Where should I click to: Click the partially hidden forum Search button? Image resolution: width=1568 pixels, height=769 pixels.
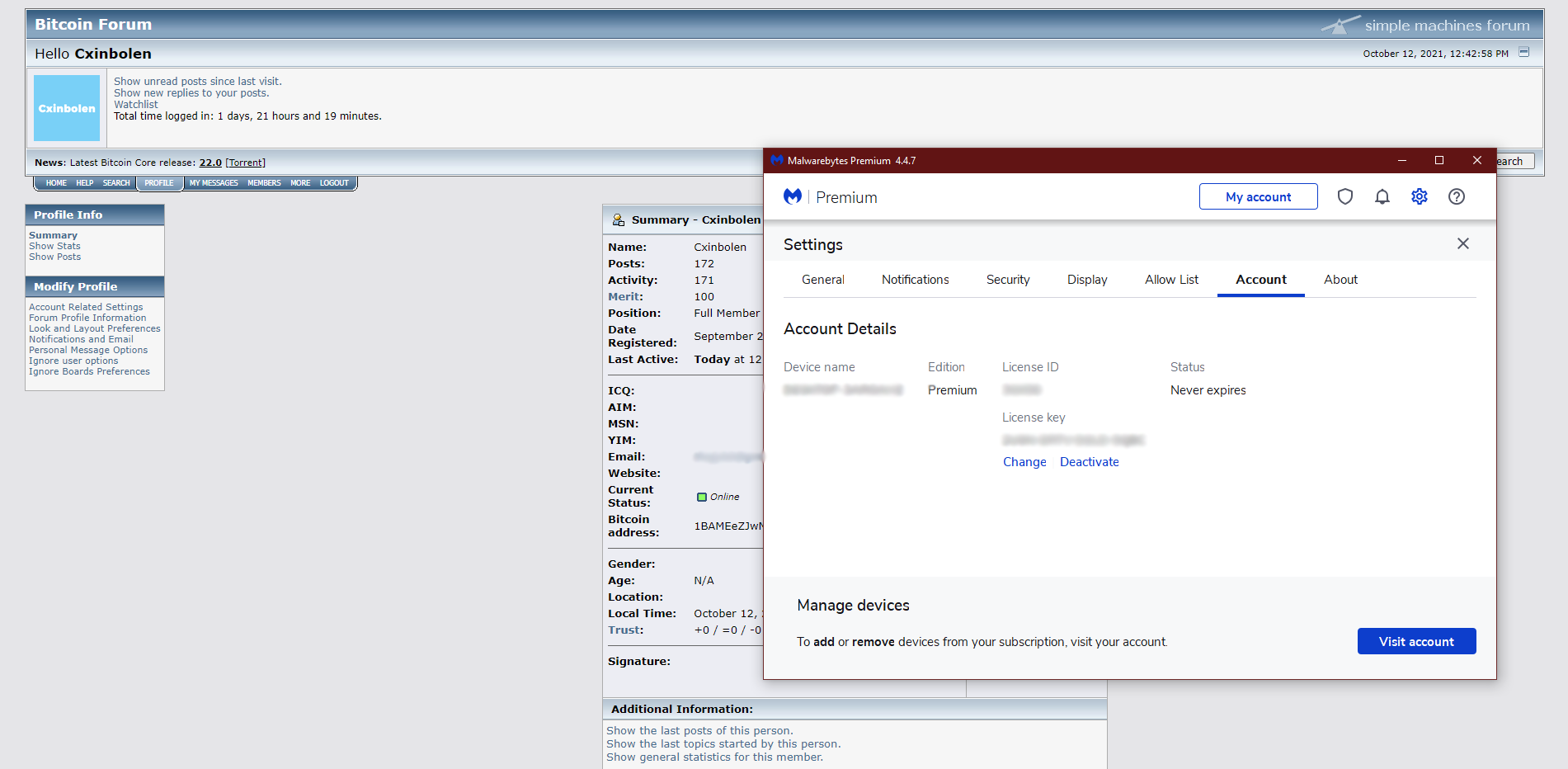(x=1515, y=161)
